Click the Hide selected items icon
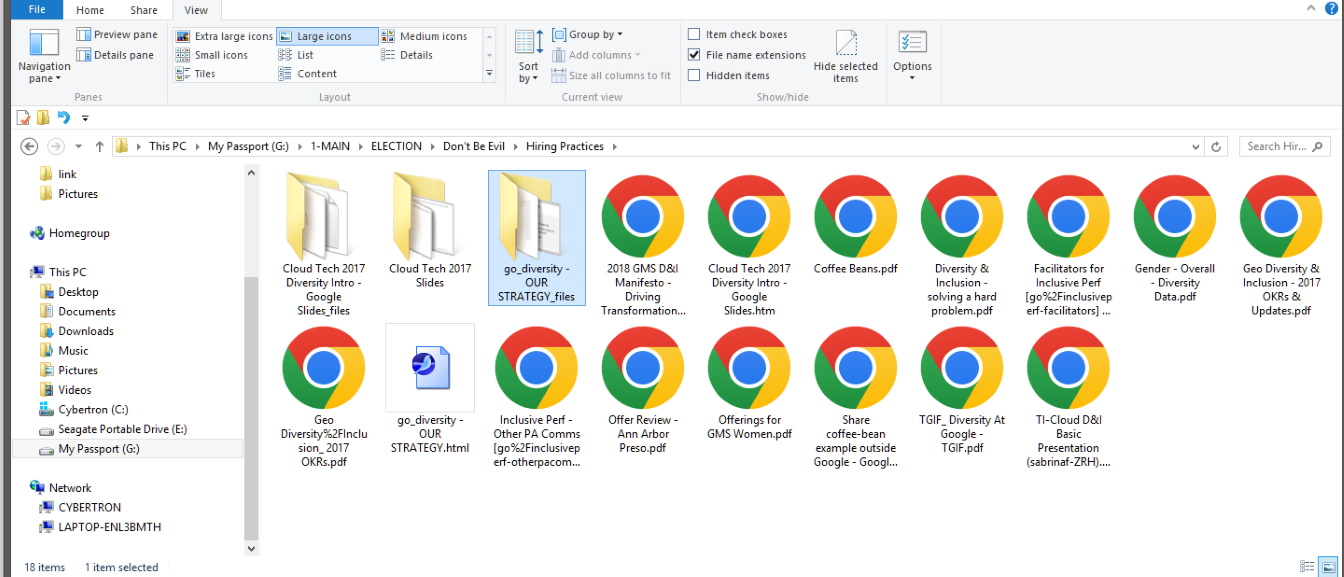1344x577 pixels. [845, 45]
